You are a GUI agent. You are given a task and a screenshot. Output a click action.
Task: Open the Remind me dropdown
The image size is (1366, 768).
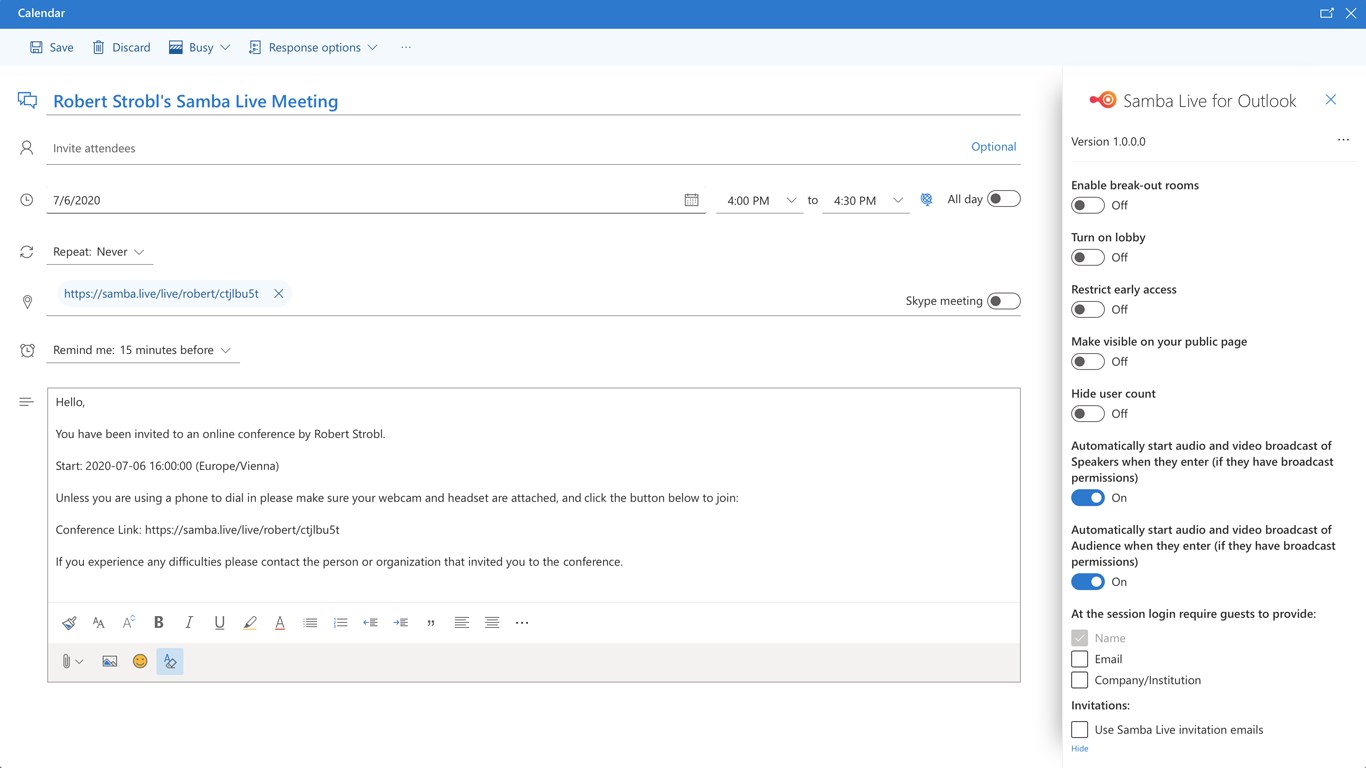tap(142, 350)
